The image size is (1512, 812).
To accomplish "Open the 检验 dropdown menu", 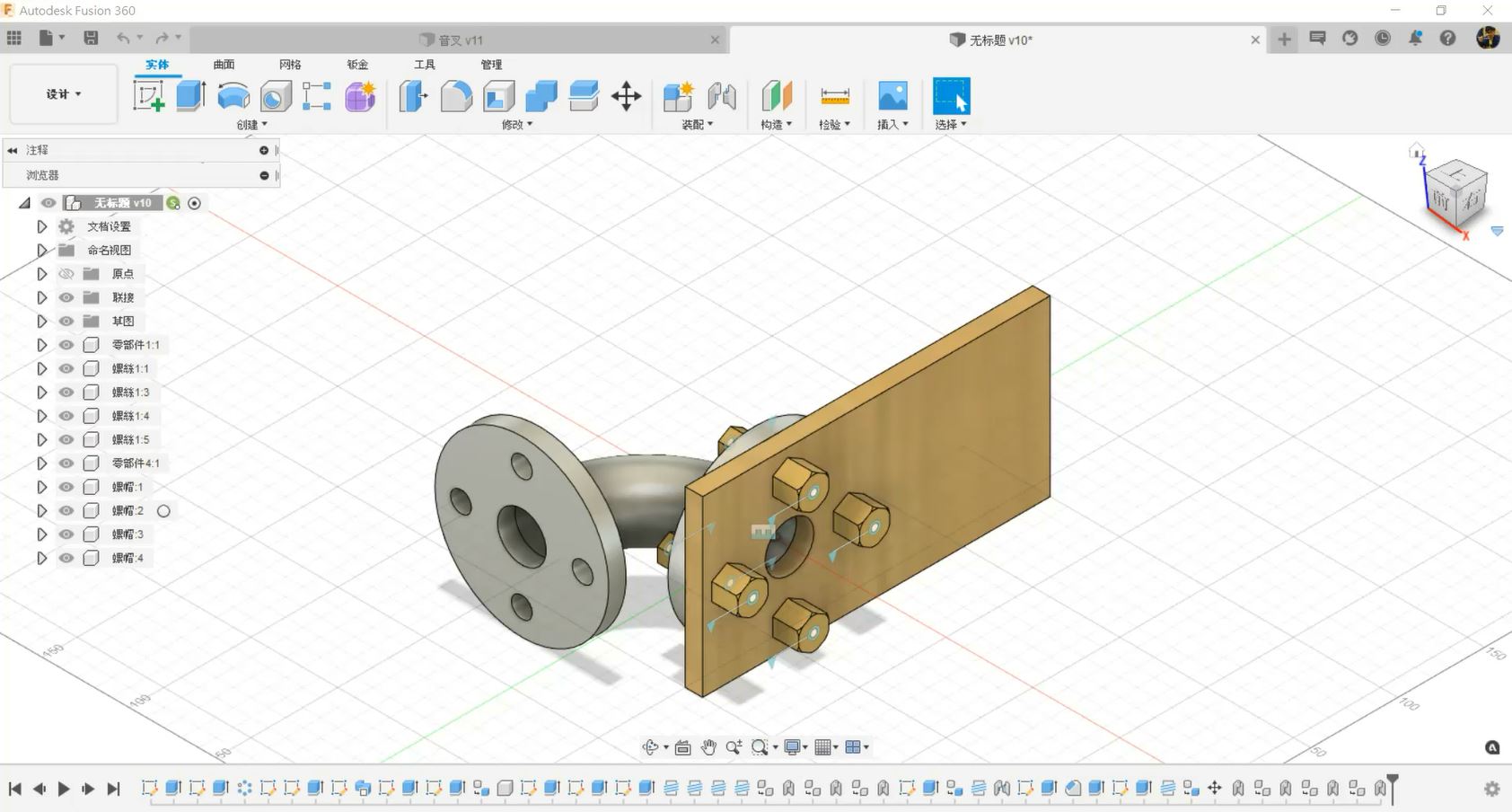I will coord(835,125).
